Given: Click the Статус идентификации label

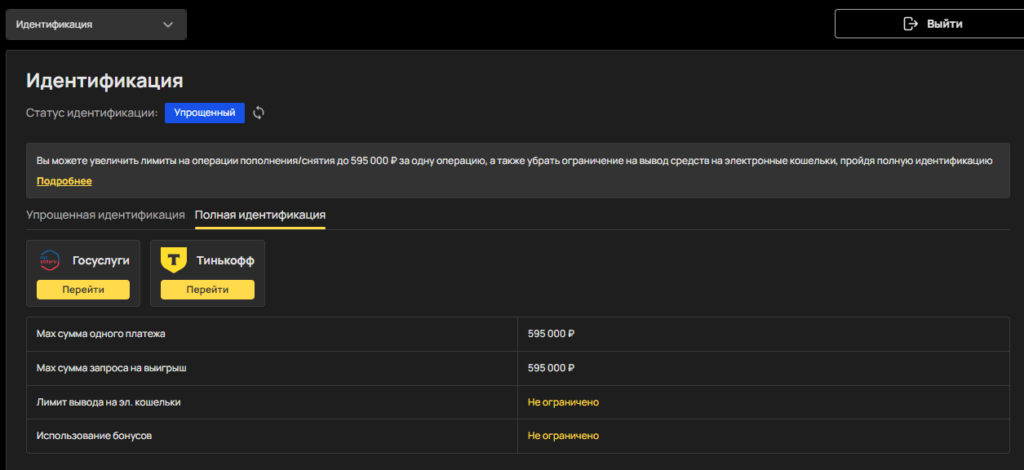Looking at the screenshot, I should [x=92, y=113].
